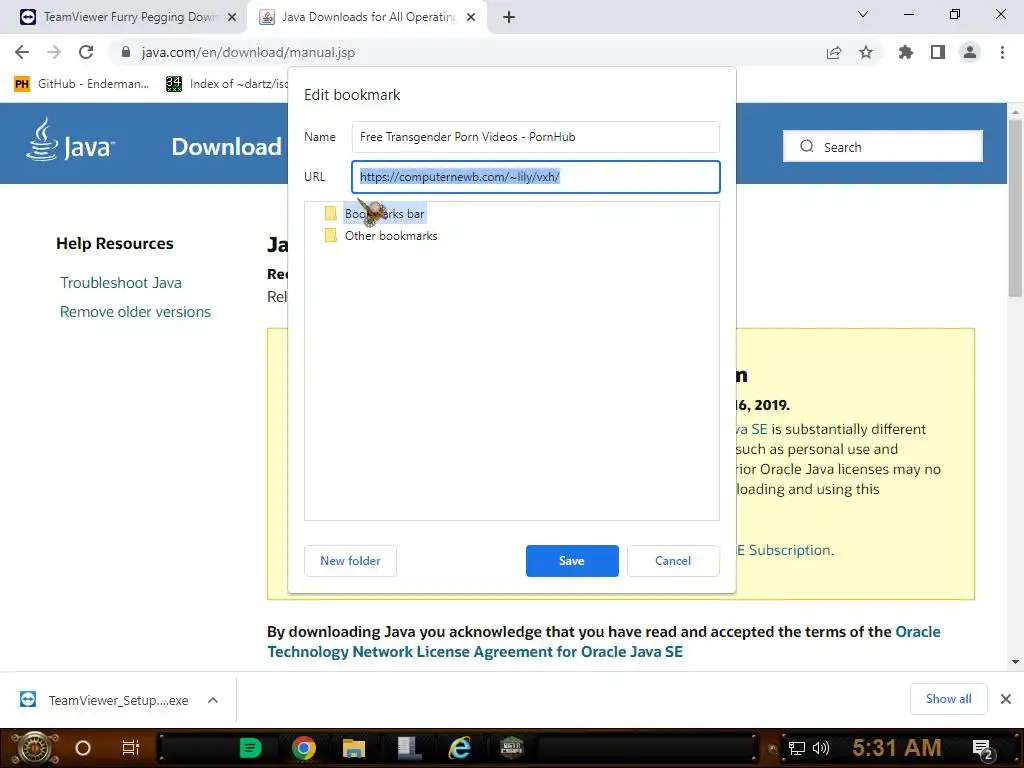Screen dimensions: 1024x768
Task: Click the page vertical scrollbar thumb
Action: (x=1016, y=208)
